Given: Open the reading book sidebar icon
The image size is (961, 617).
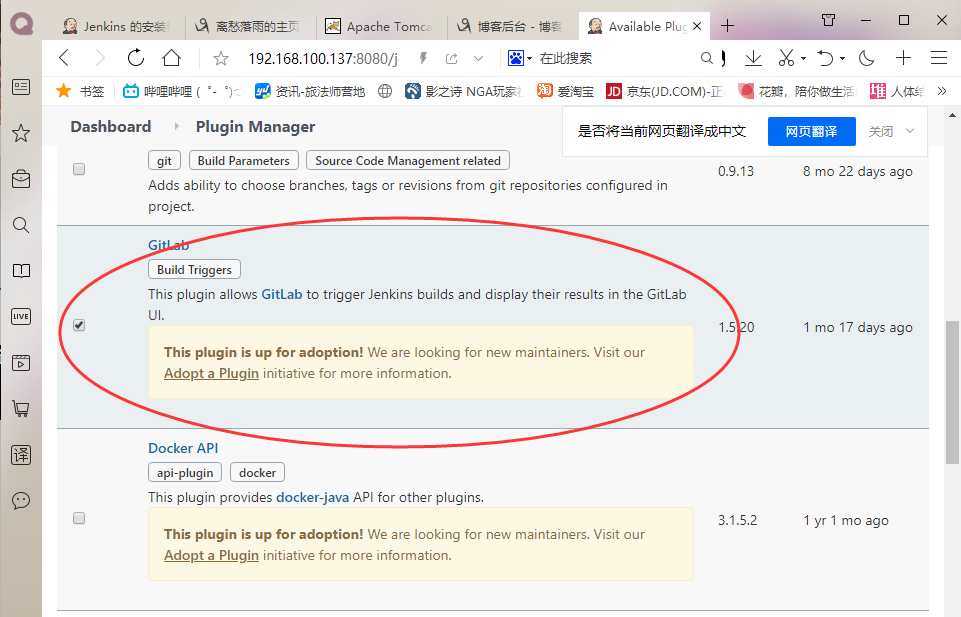Looking at the screenshot, I should coord(21,271).
